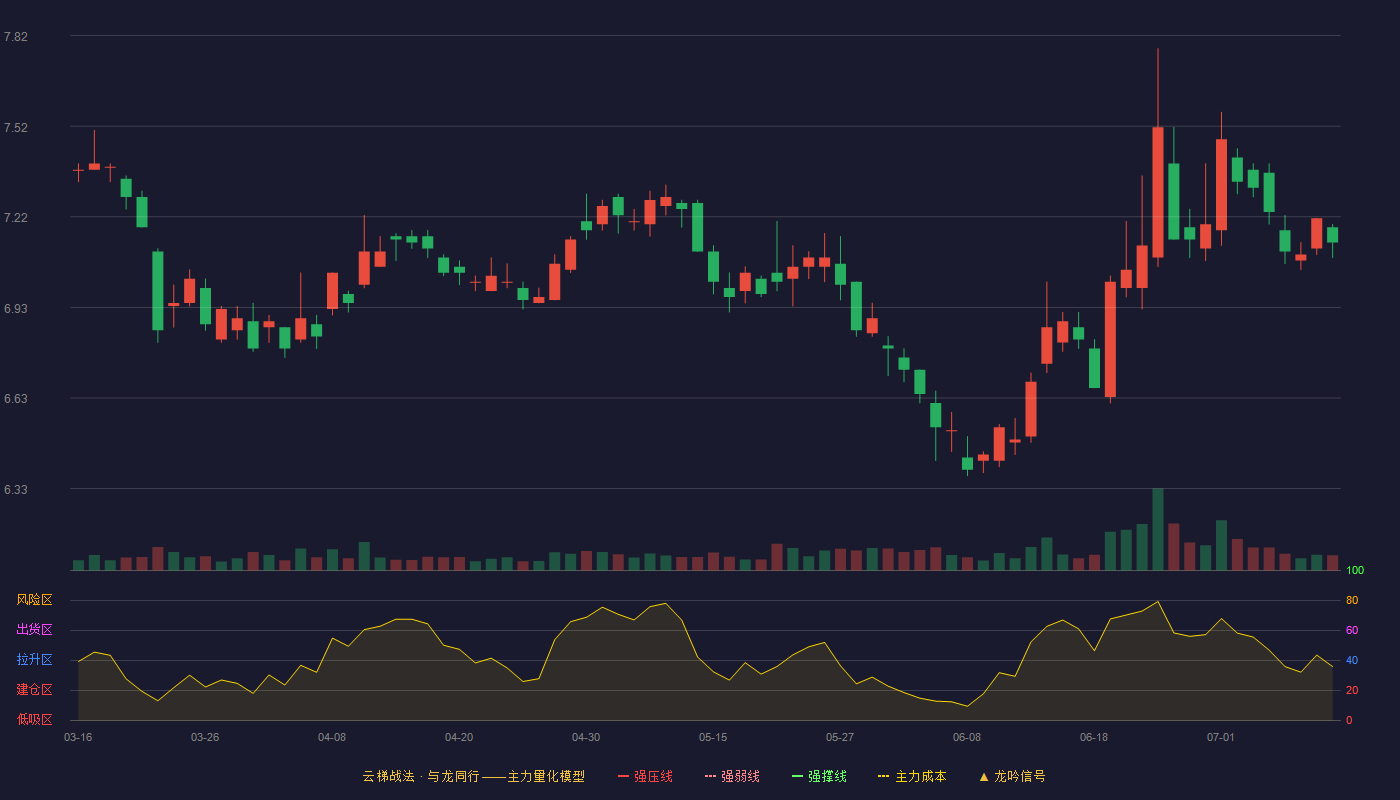The image size is (1400, 800).
Task: Select the 低吸区 zone label
Action: (34, 720)
